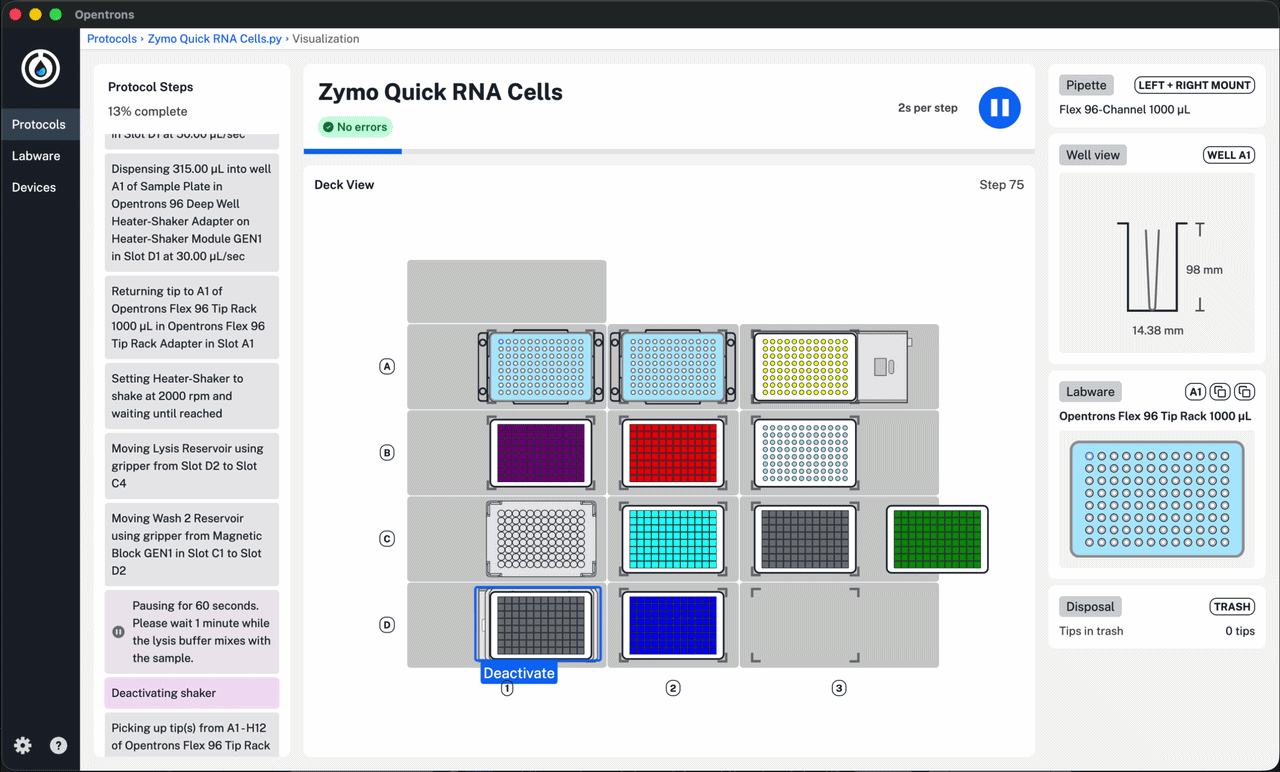1280x772 pixels.
Task: Click the 'Well view' panel label
Action: click(x=1093, y=155)
